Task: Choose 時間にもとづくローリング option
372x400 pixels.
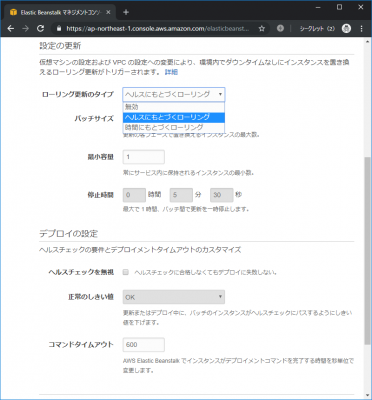Action: tap(174, 127)
